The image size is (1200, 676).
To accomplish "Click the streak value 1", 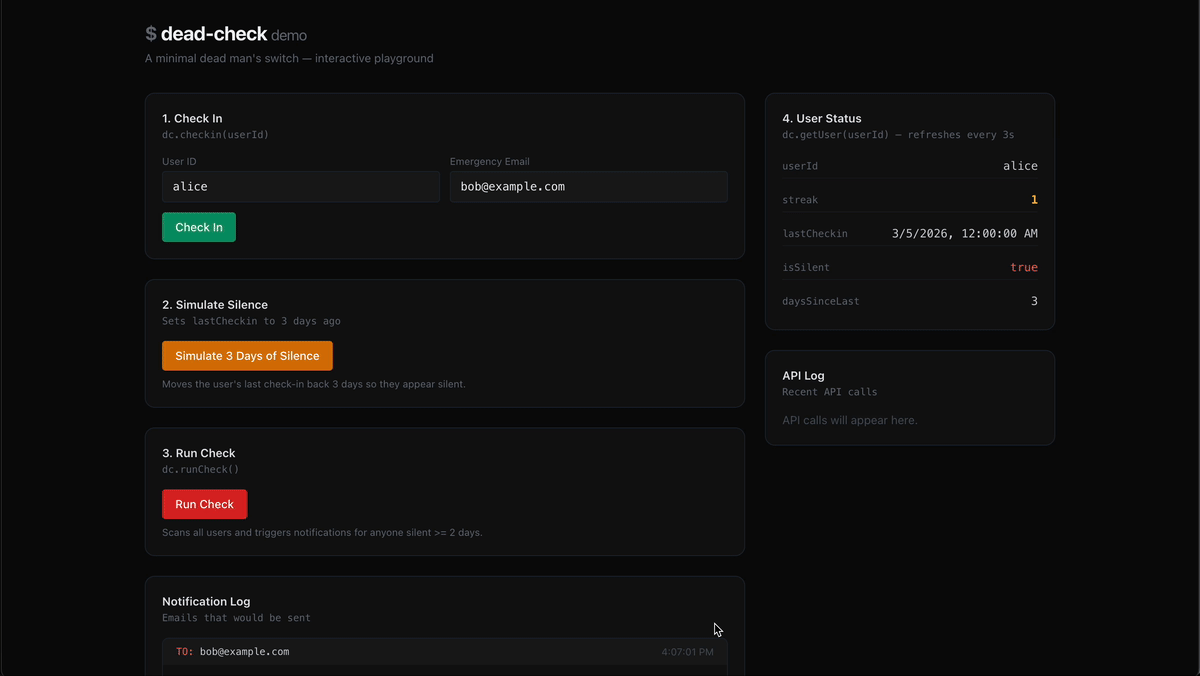I will [1034, 200].
